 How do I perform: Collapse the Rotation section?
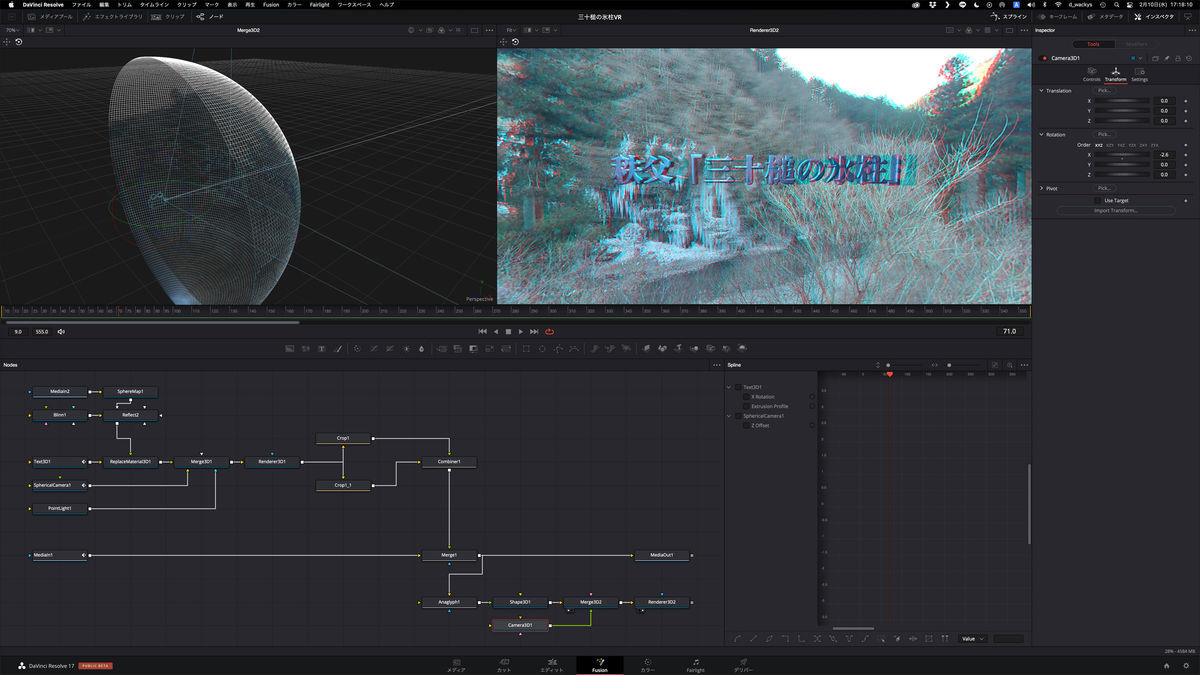1041,134
